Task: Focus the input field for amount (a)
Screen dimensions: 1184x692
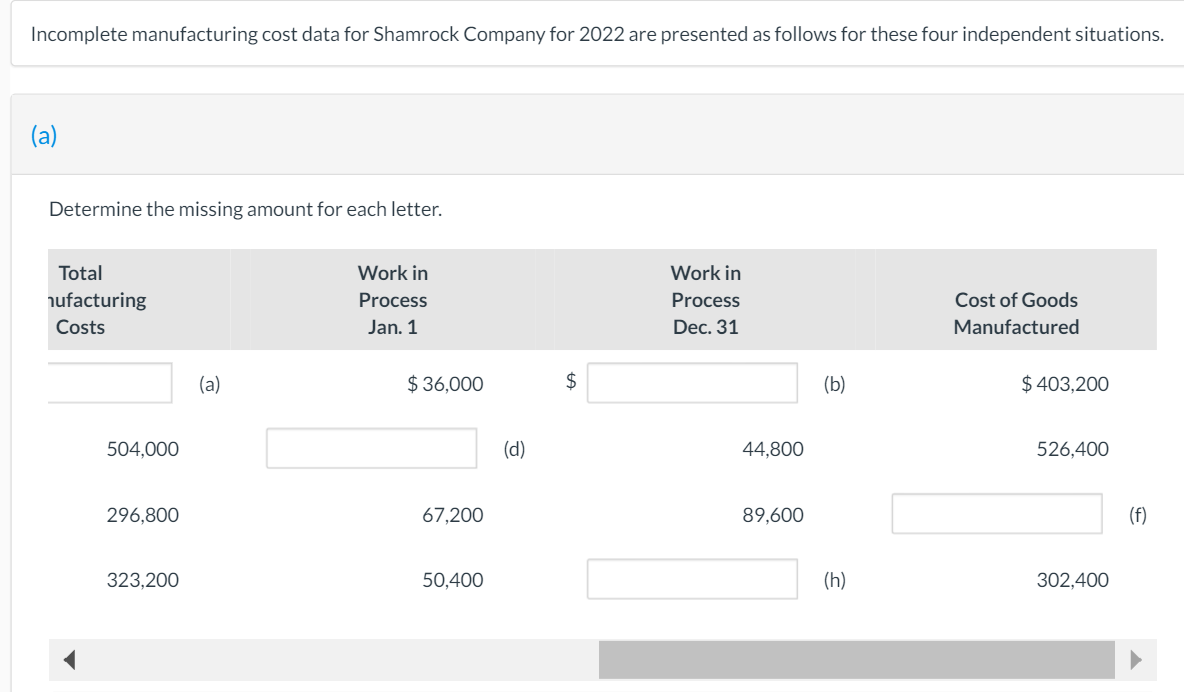Action: tap(110, 383)
